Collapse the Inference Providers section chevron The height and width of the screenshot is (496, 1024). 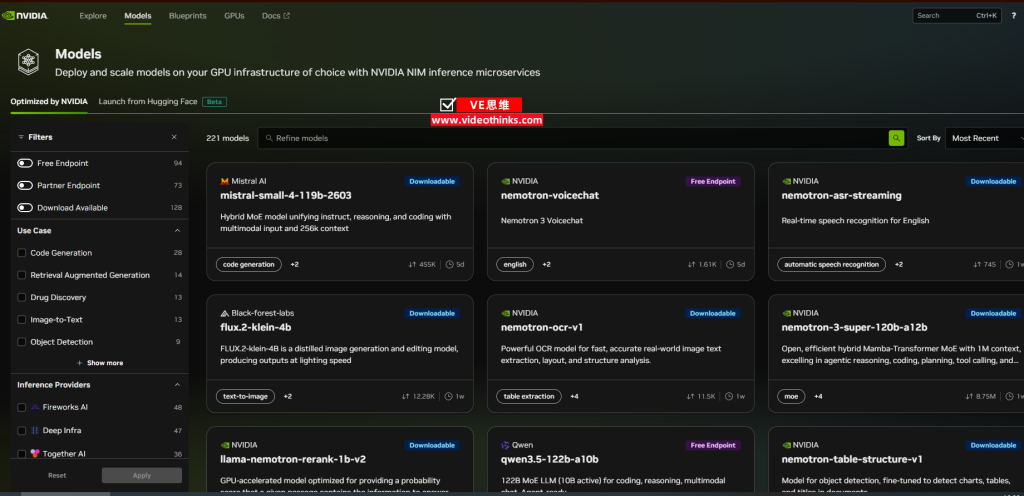point(177,385)
